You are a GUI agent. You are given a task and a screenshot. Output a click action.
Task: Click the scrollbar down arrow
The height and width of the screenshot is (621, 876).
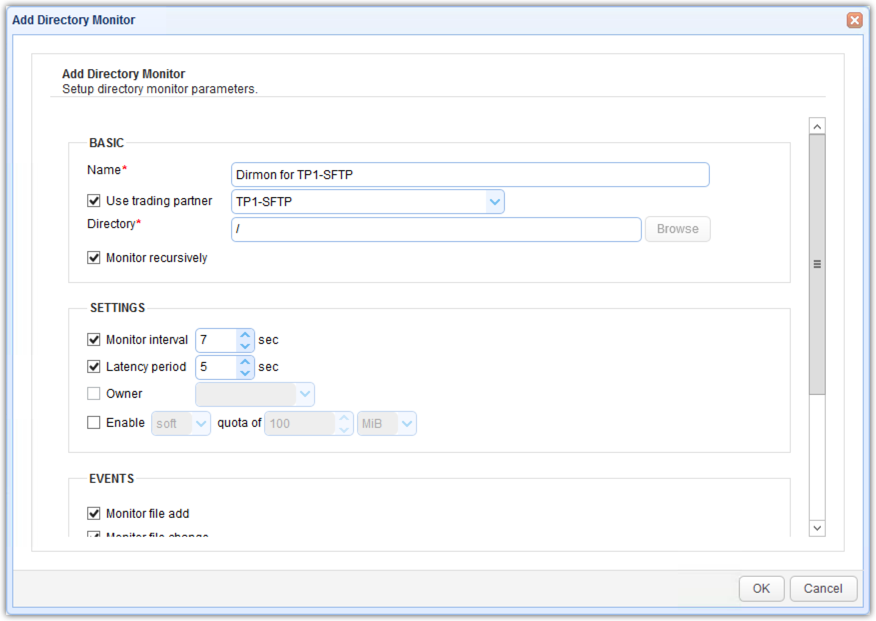tap(817, 527)
